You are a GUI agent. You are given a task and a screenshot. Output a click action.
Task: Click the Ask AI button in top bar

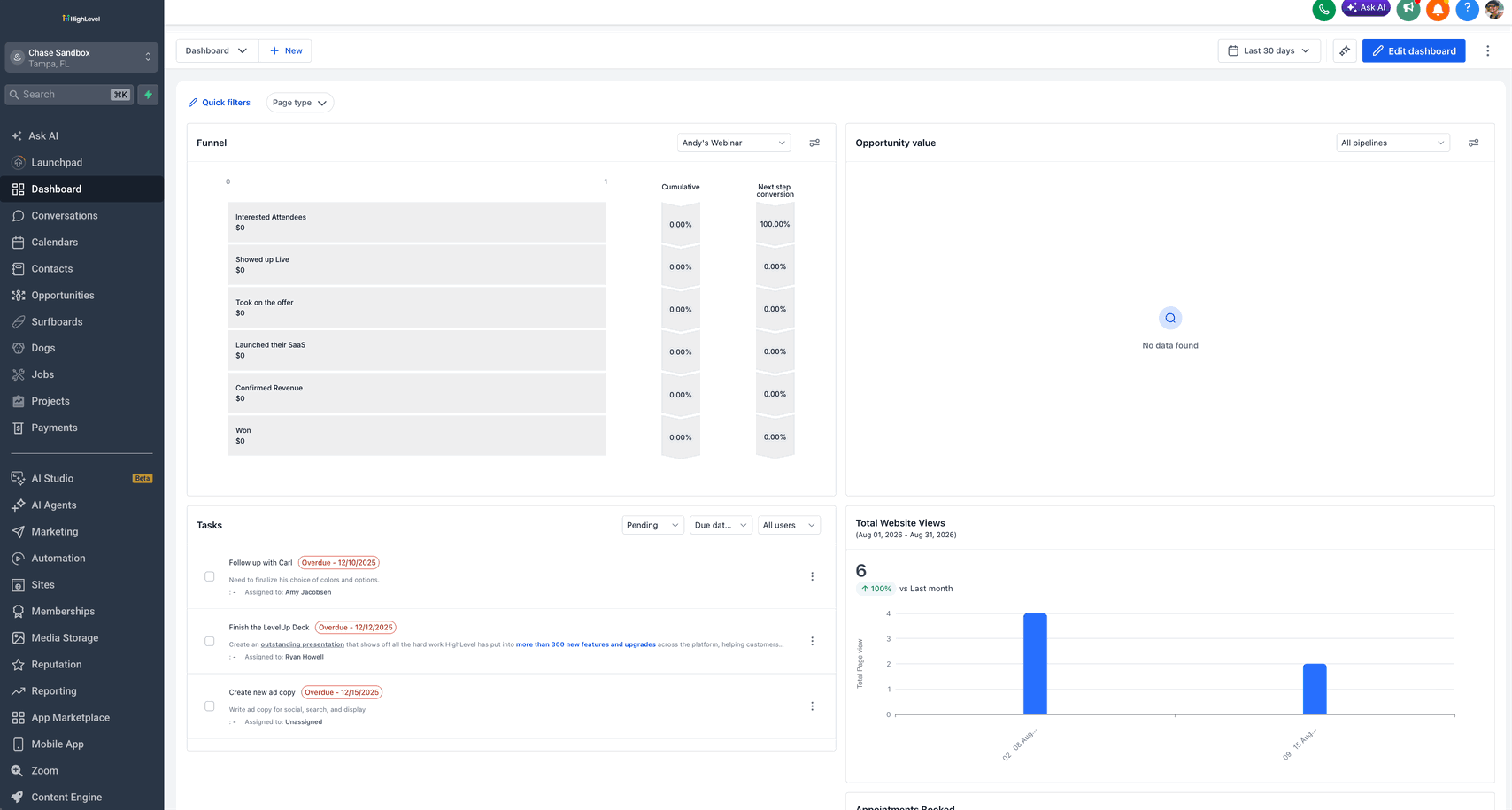point(1366,8)
